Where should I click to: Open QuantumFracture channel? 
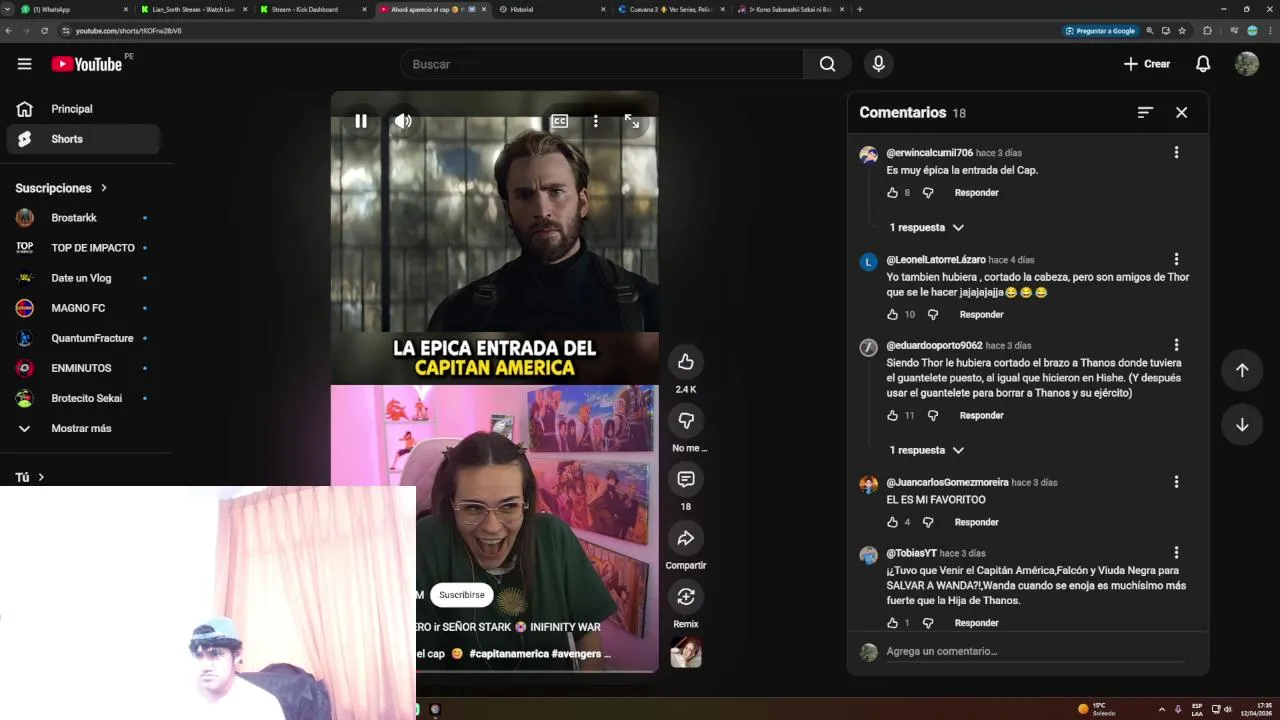coord(84,338)
